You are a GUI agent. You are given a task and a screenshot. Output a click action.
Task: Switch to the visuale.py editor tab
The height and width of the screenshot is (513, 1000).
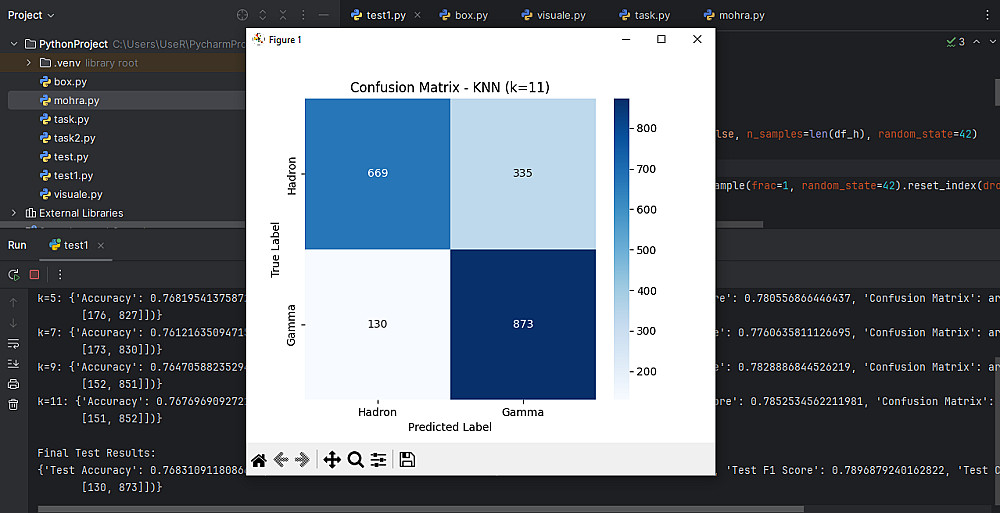554,15
